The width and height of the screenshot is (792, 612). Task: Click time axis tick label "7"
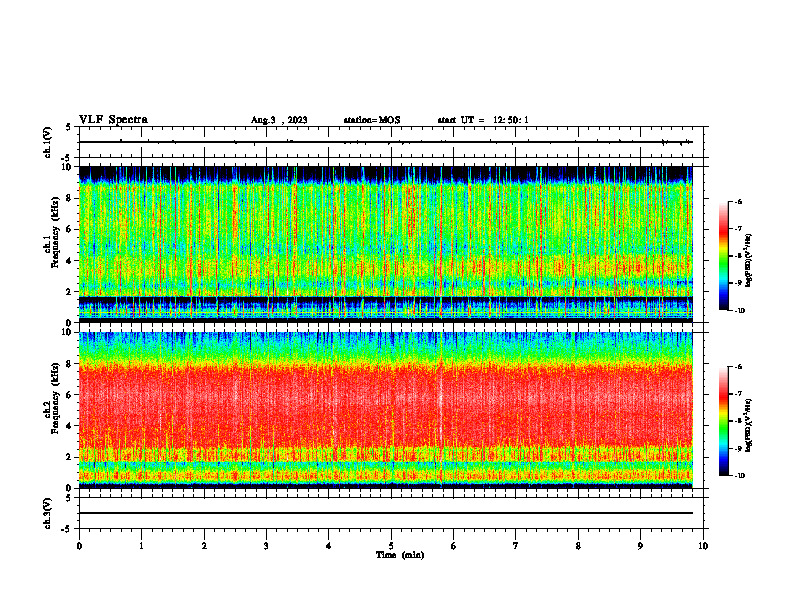pos(516,546)
